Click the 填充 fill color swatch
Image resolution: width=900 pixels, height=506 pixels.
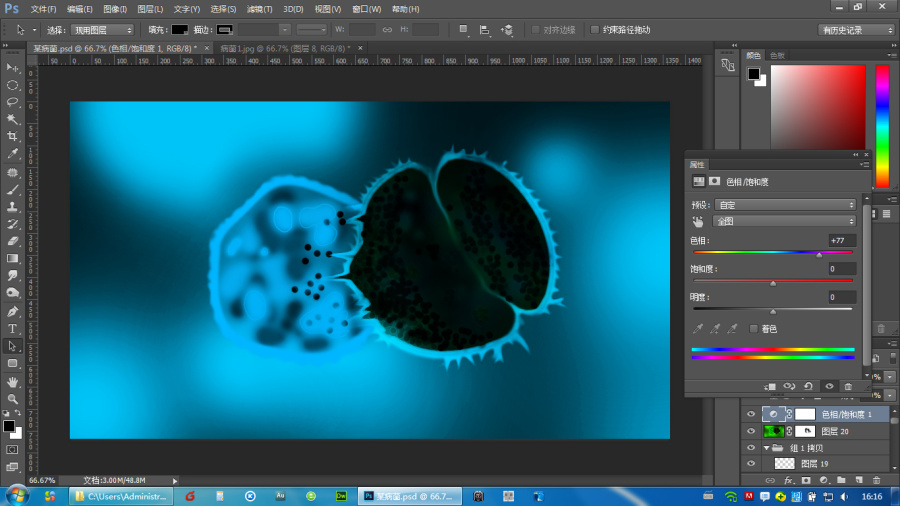(180, 30)
